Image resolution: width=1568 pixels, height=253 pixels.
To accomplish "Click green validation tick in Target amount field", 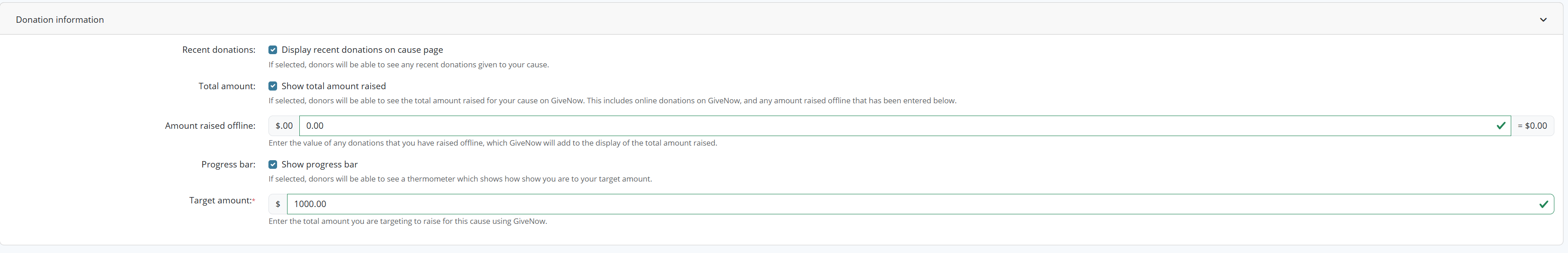I will pos(1543,204).
